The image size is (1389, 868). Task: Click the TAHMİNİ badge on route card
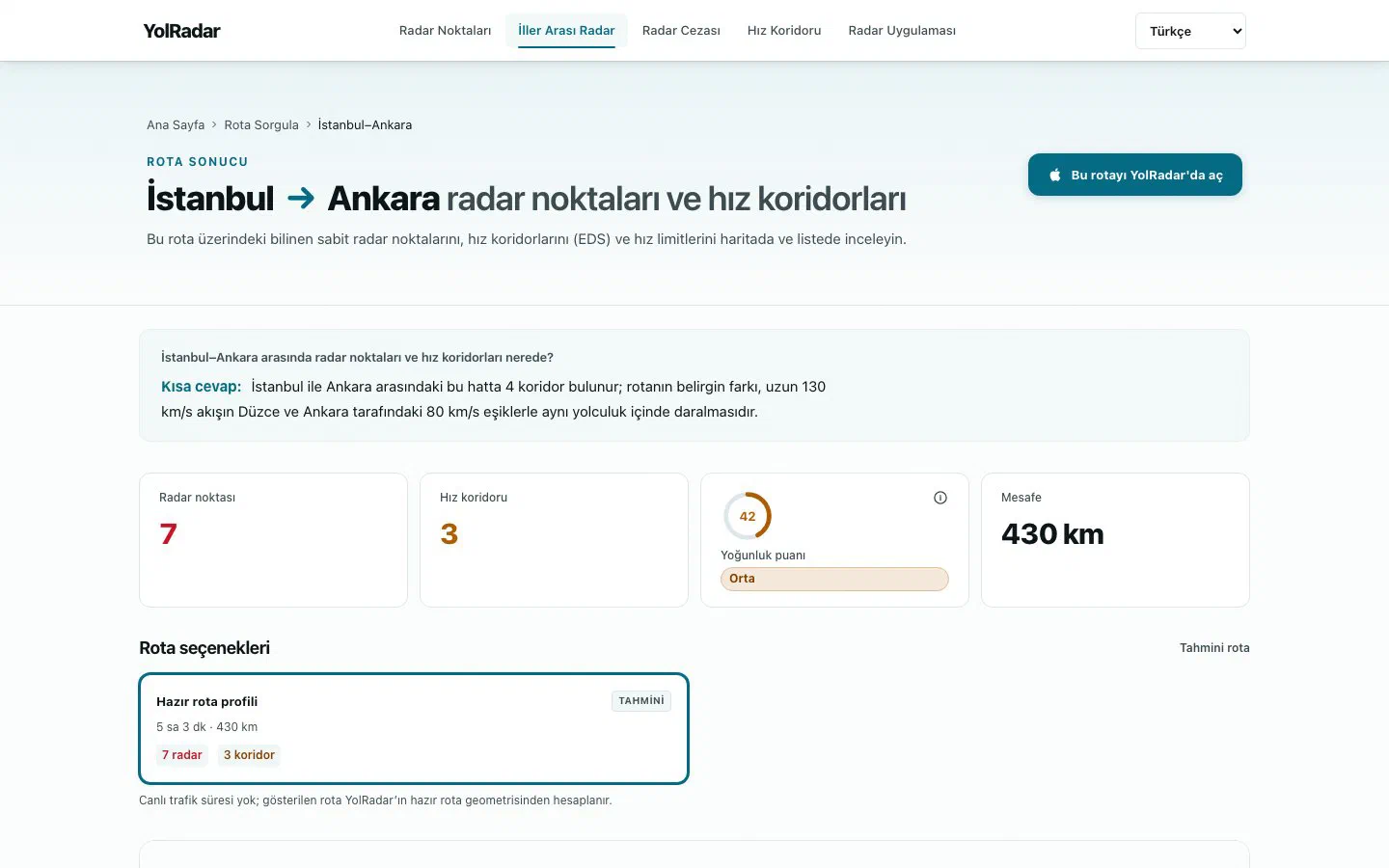(x=641, y=701)
